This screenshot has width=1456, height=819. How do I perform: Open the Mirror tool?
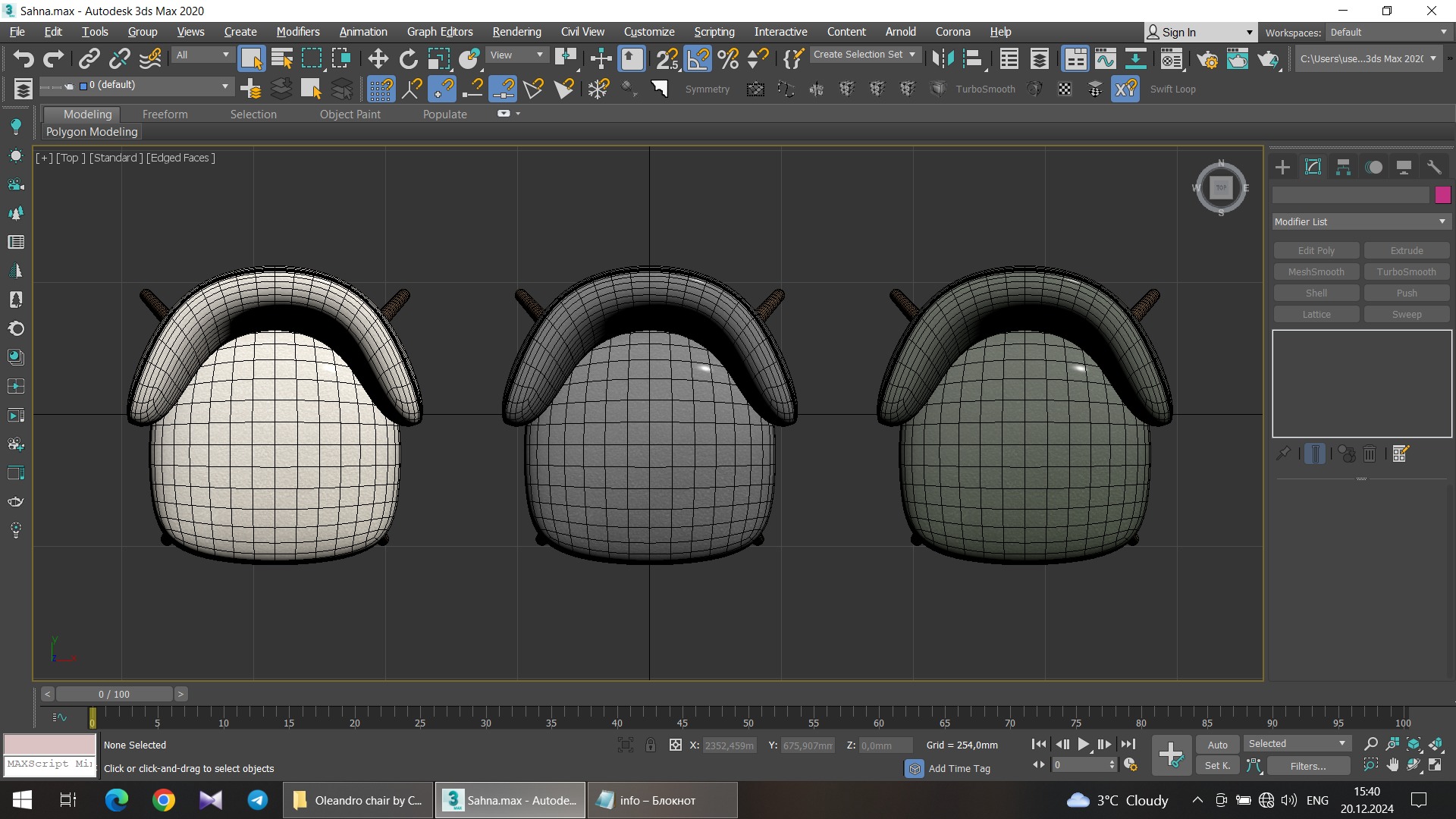943,58
